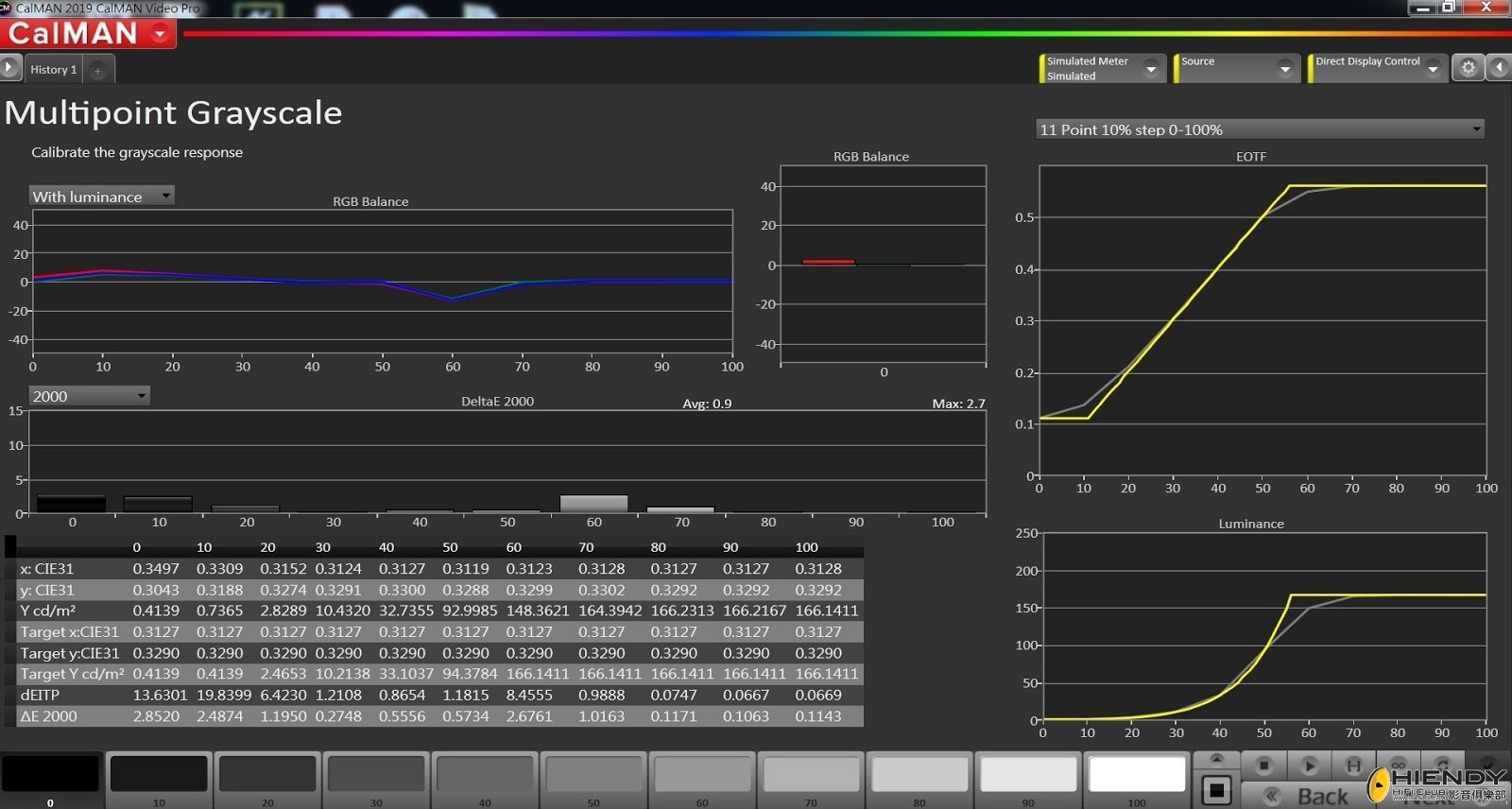Image resolution: width=1512 pixels, height=809 pixels.
Task: Open the 11 Point 10% step dropdown
Action: (x=1476, y=129)
